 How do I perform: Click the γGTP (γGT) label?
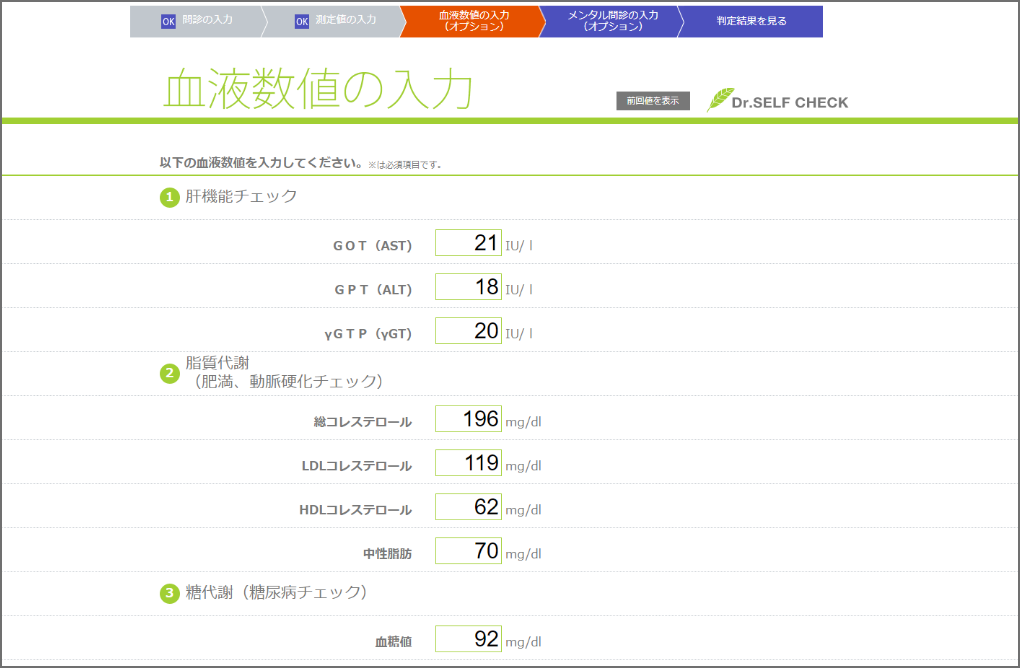[x=368, y=334]
